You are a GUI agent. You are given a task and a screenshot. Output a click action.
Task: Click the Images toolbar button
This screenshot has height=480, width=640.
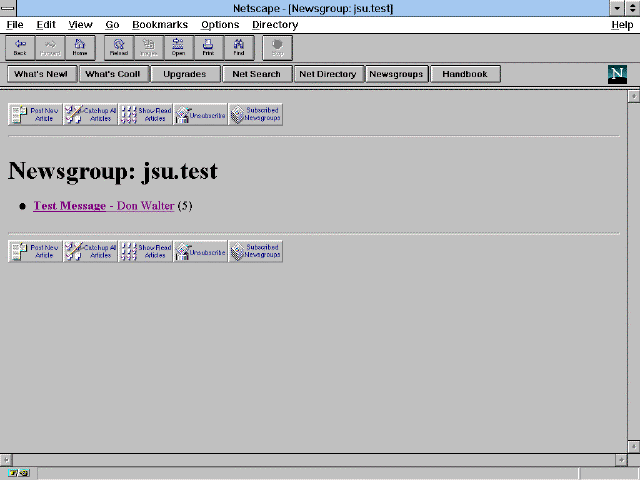[x=149, y=48]
